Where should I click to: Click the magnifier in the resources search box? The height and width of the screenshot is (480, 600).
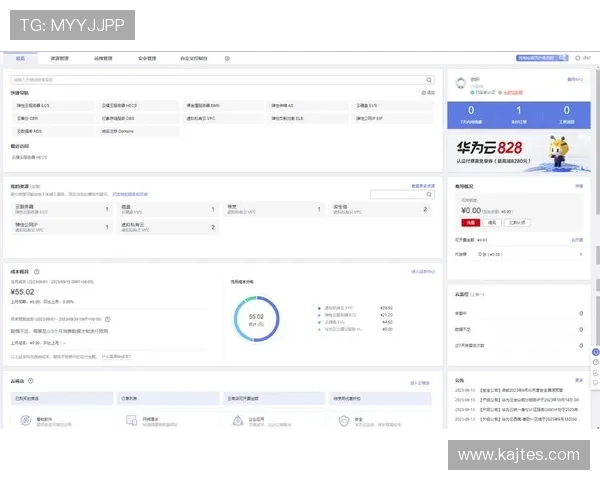(430, 194)
